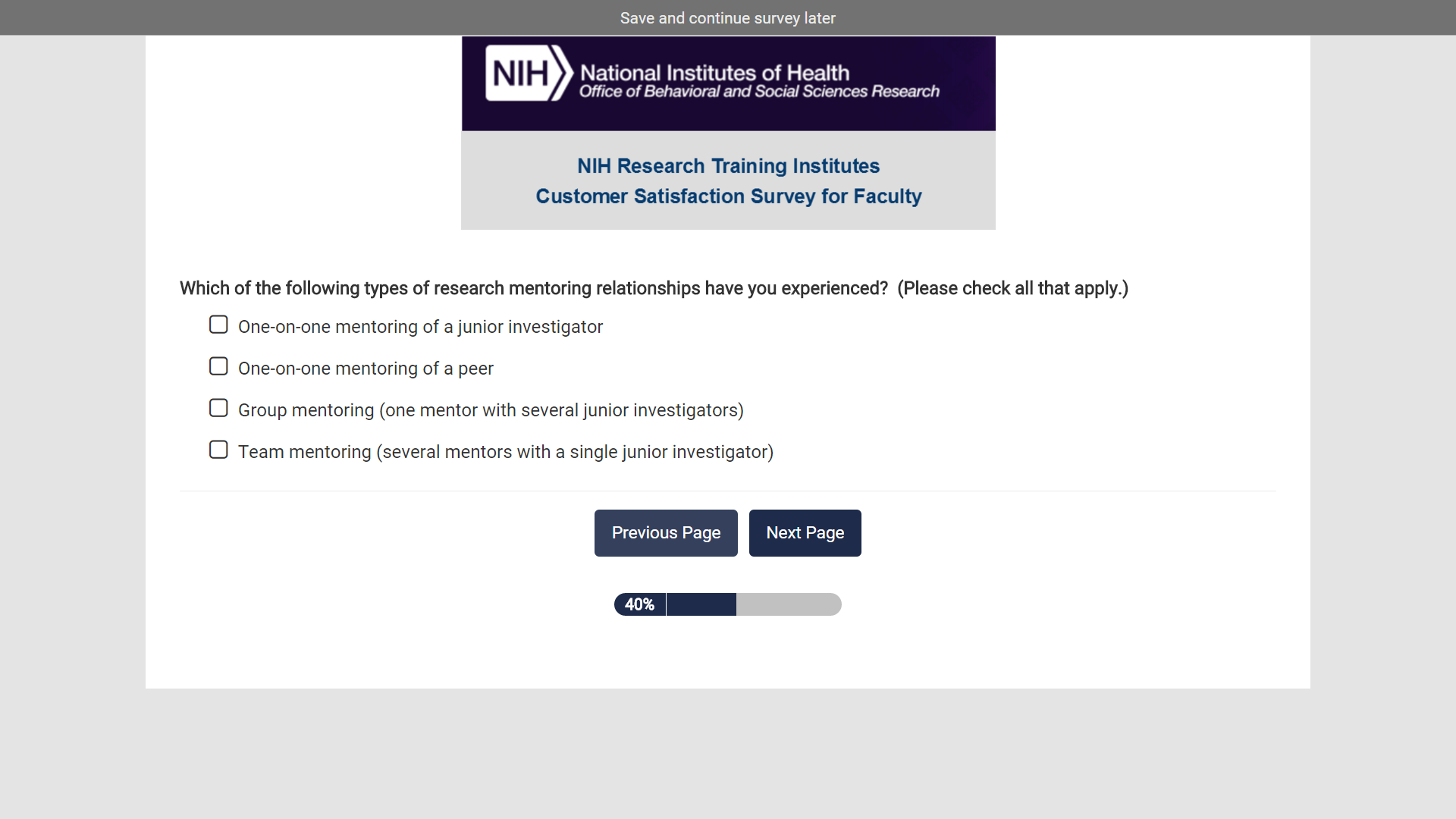Click the NIH logo icon
The image size is (1456, 819).
pyautogui.click(x=528, y=74)
